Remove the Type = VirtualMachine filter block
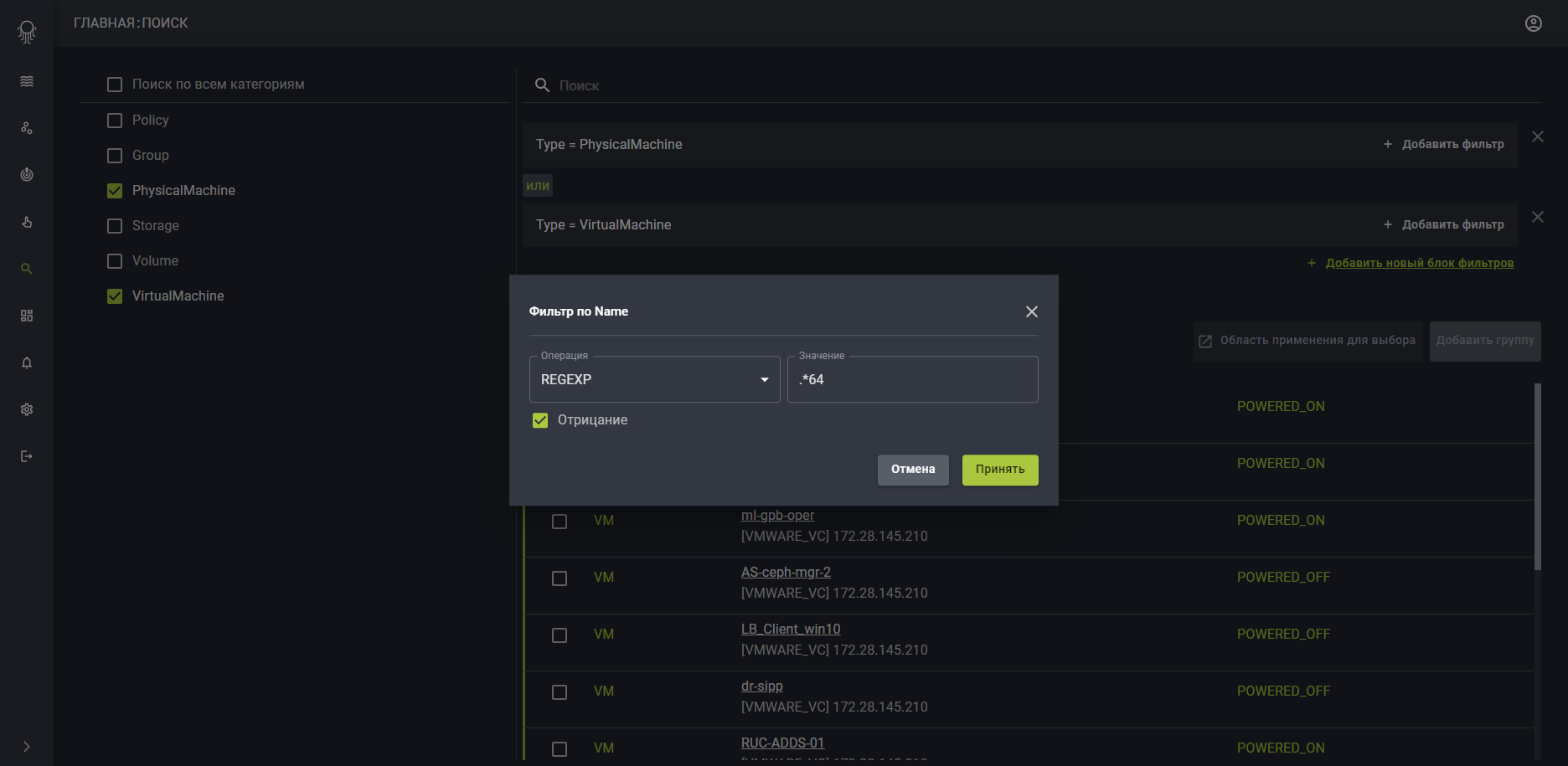The image size is (1568, 766). tap(1538, 217)
